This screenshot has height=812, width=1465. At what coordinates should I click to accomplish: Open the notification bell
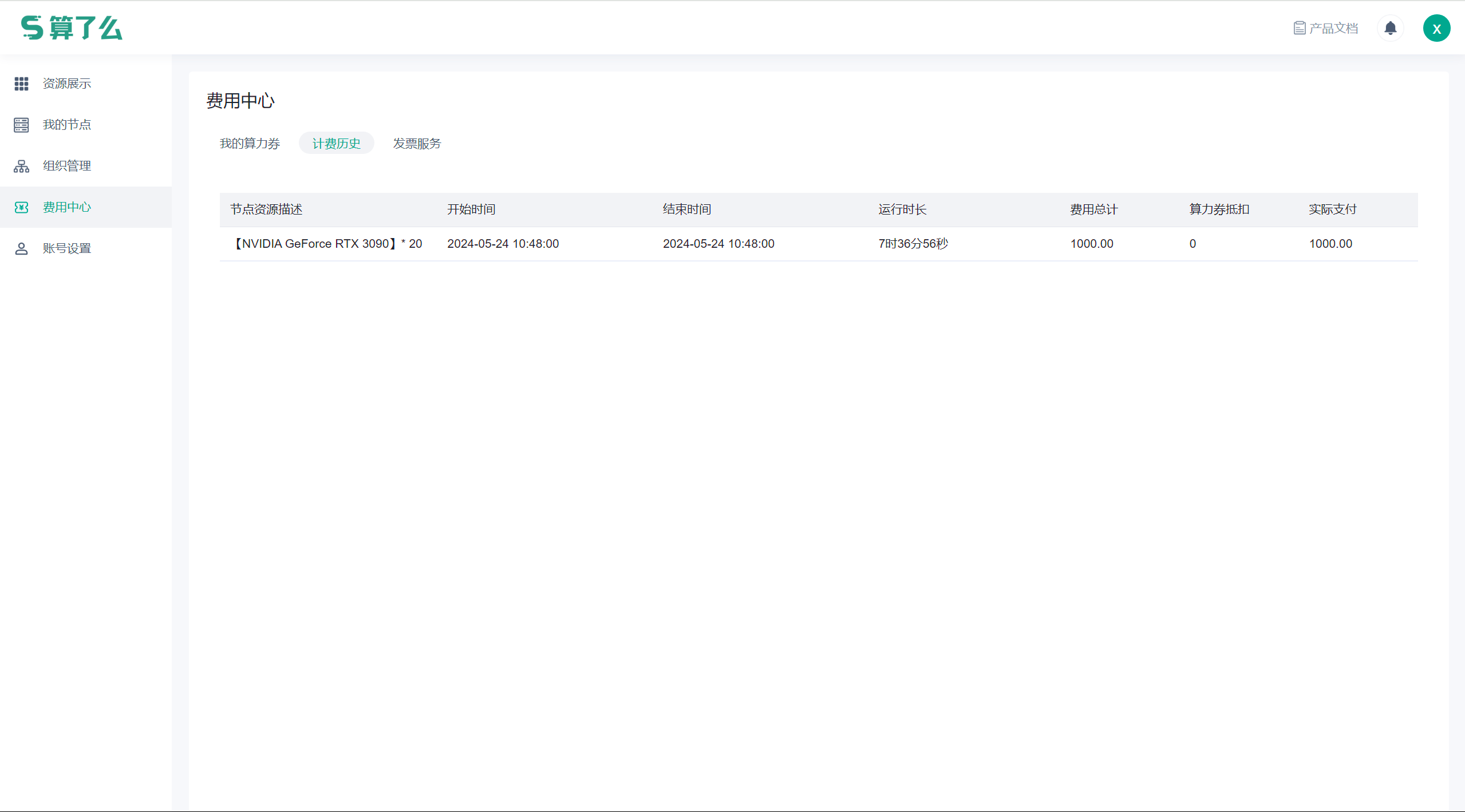(x=1390, y=28)
